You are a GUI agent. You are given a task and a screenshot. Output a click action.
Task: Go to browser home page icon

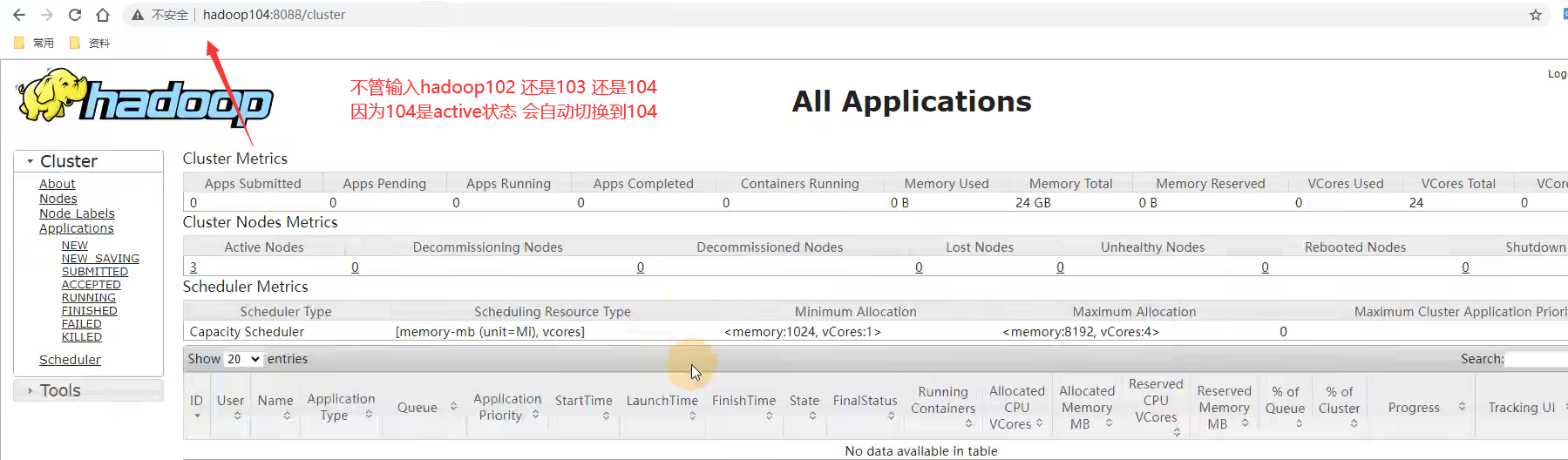[103, 15]
